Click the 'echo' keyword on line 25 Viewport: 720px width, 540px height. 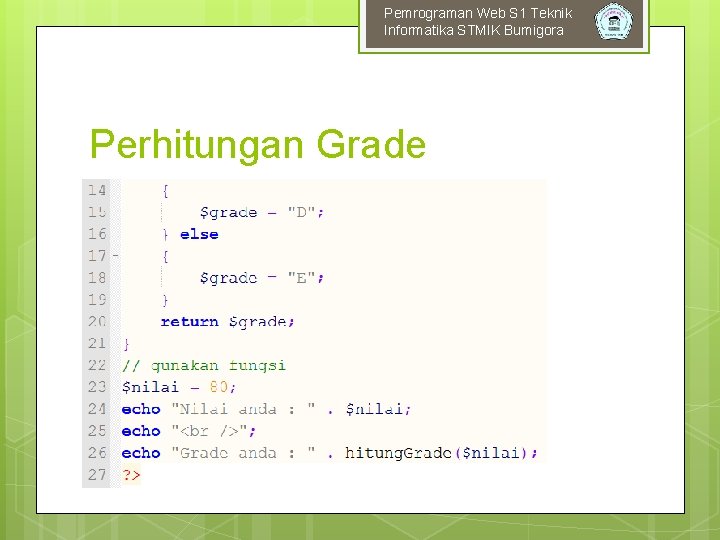coord(141,431)
